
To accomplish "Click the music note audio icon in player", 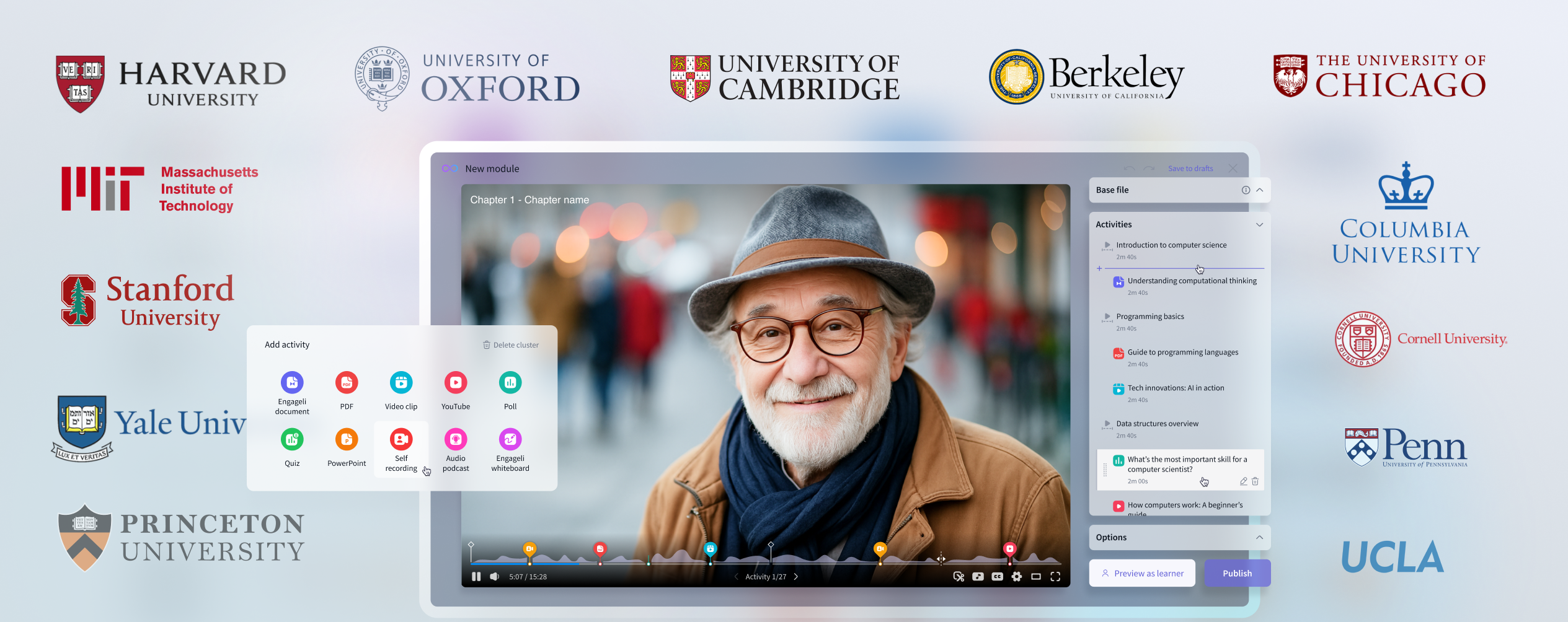I will (978, 577).
